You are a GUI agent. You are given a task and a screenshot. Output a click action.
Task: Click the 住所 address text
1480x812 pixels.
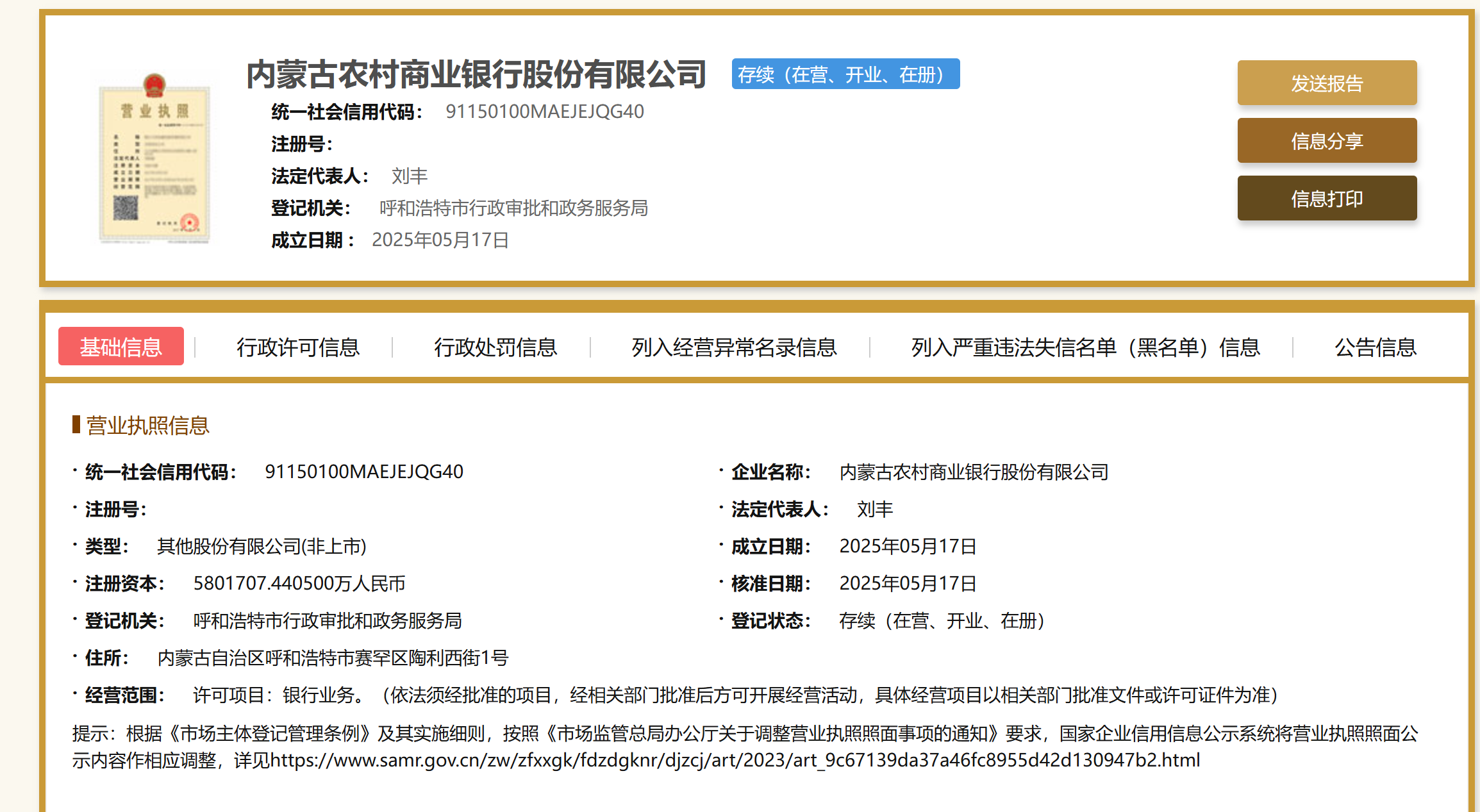(333, 658)
